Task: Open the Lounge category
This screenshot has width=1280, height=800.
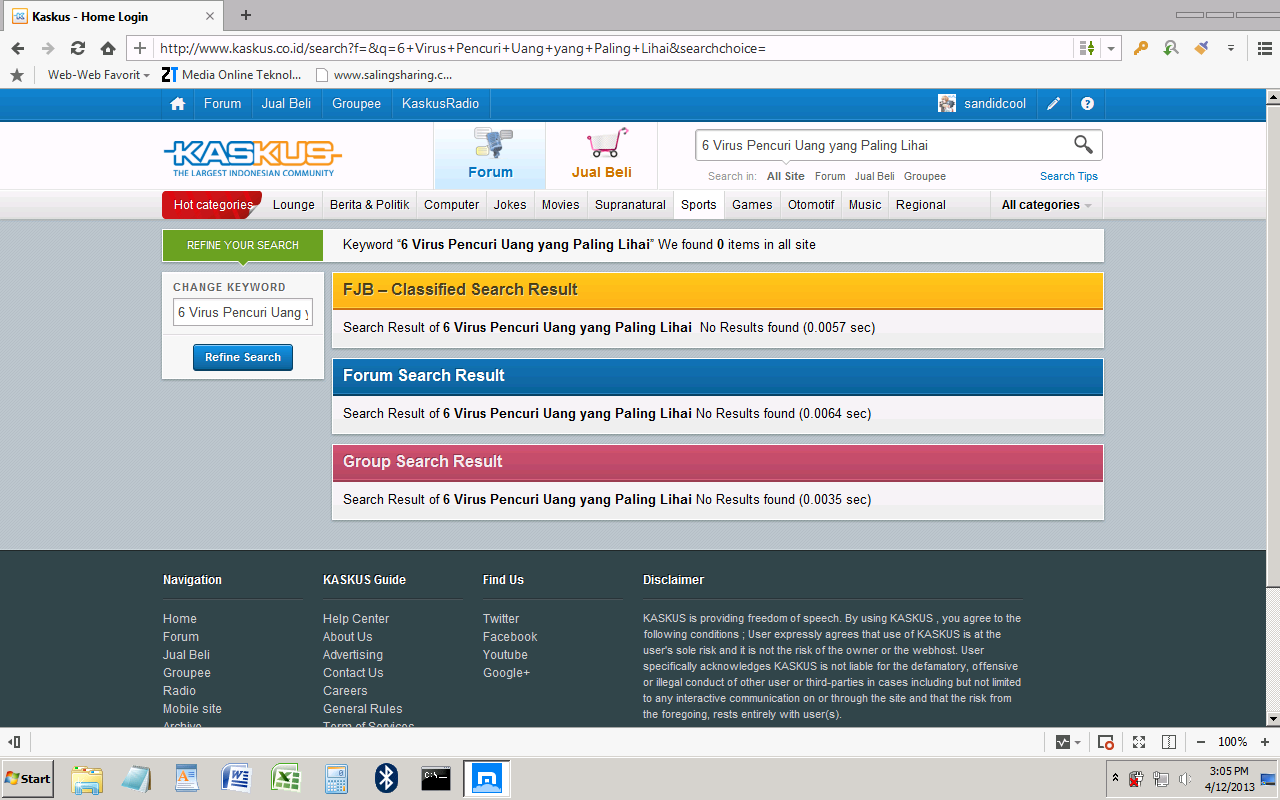Action: (x=294, y=205)
